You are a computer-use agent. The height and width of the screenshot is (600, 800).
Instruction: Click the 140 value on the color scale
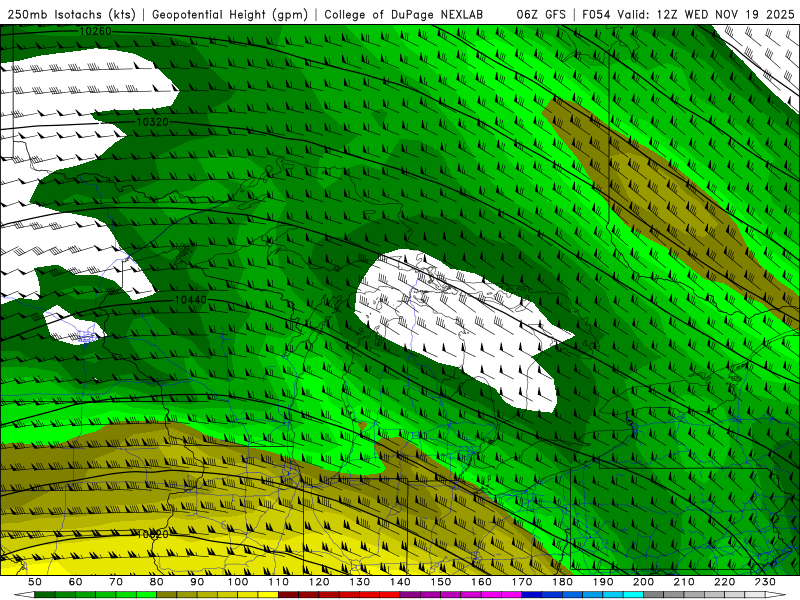tap(400, 582)
